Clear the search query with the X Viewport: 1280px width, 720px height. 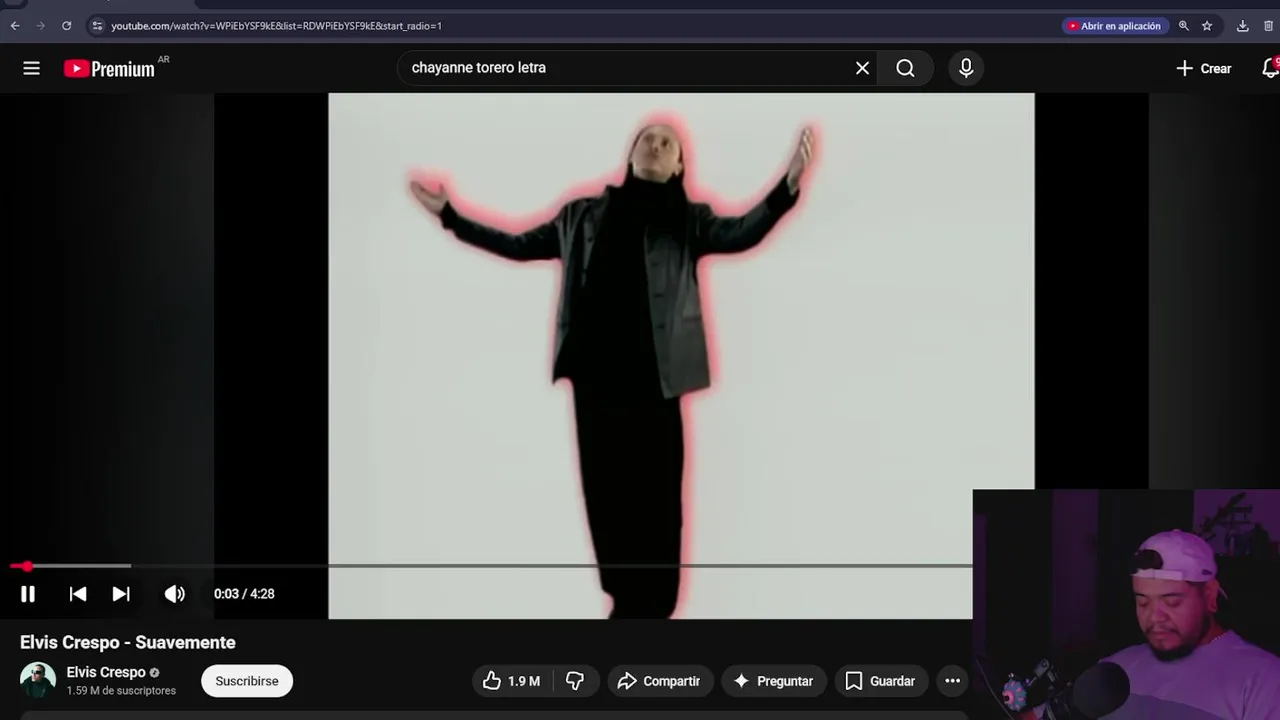point(862,68)
